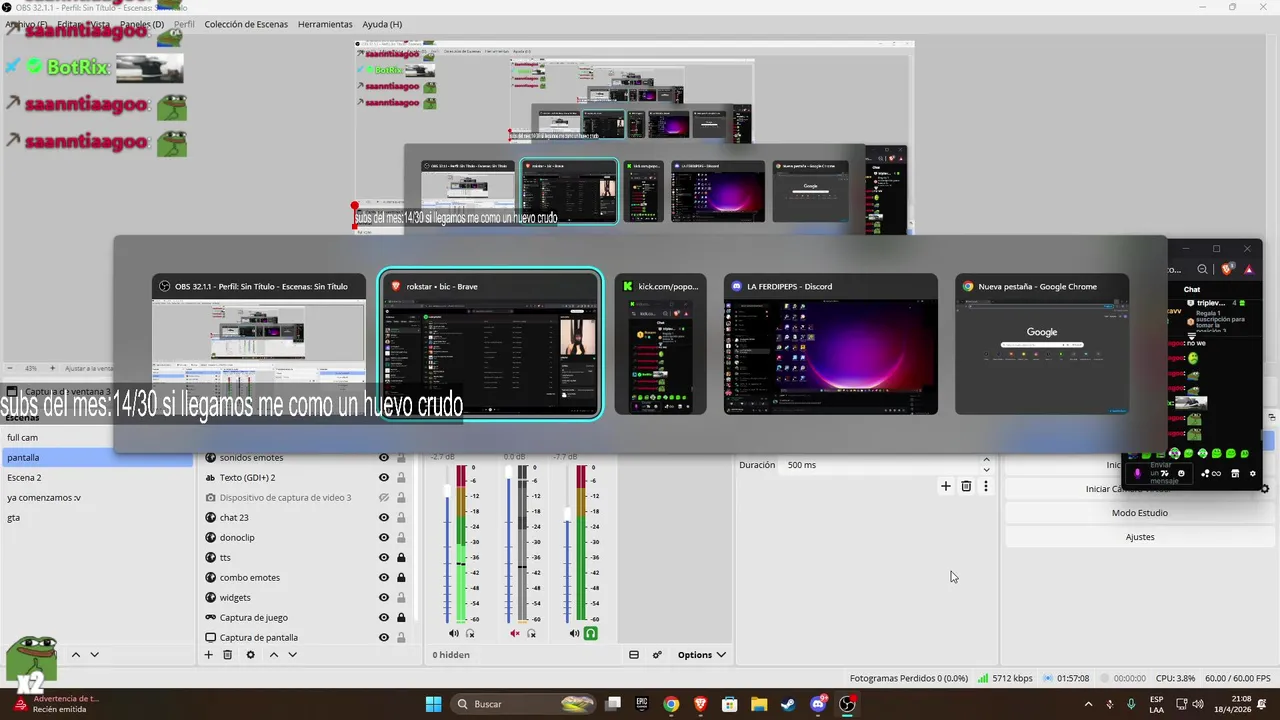Screen dimensions: 1280x720
Task: Unlock the Captura de juego source
Action: pyautogui.click(x=401, y=617)
